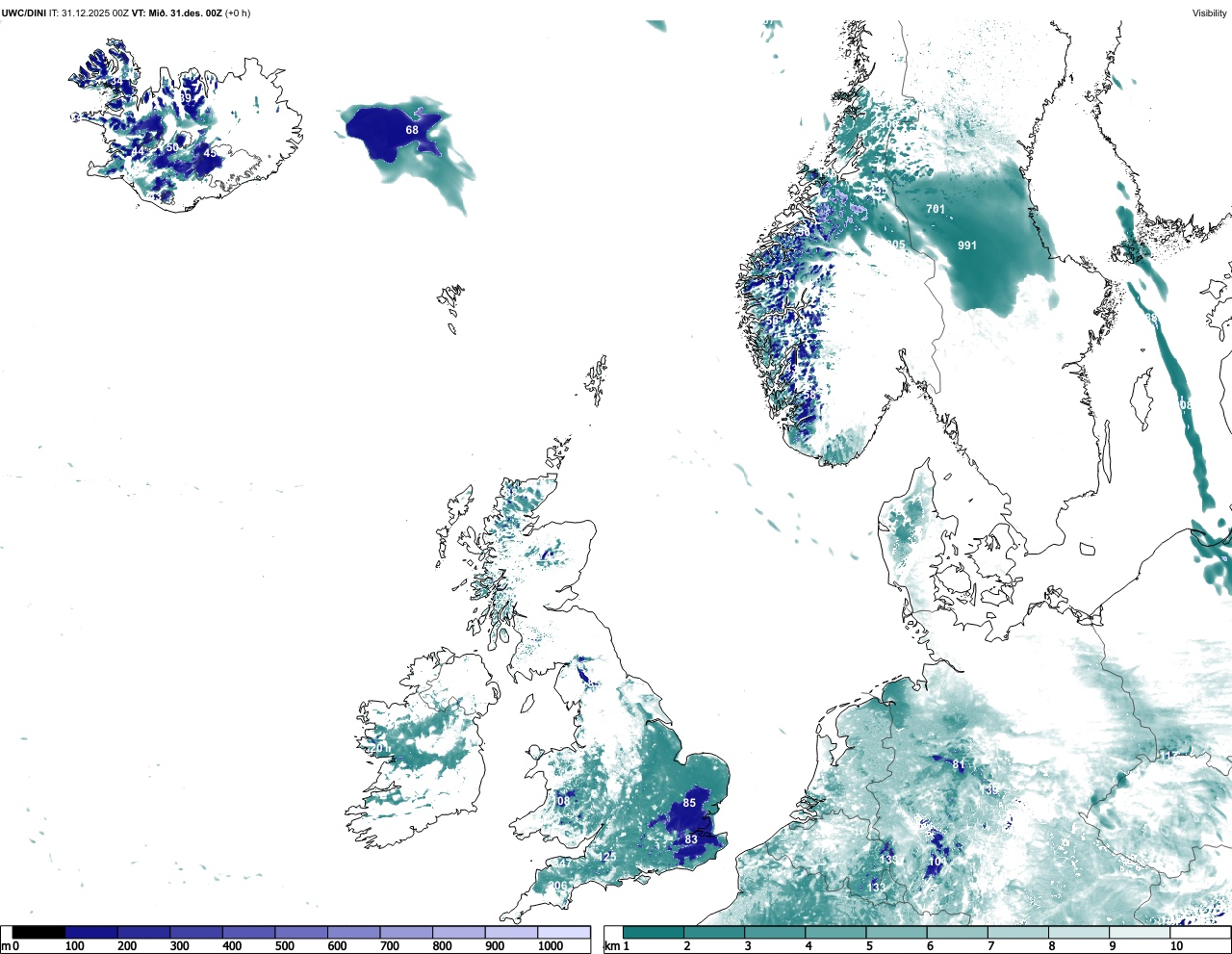Select the 1–2 km dark teal legend swatch
The height and width of the screenshot is (954, 1232).
[654, 932]
